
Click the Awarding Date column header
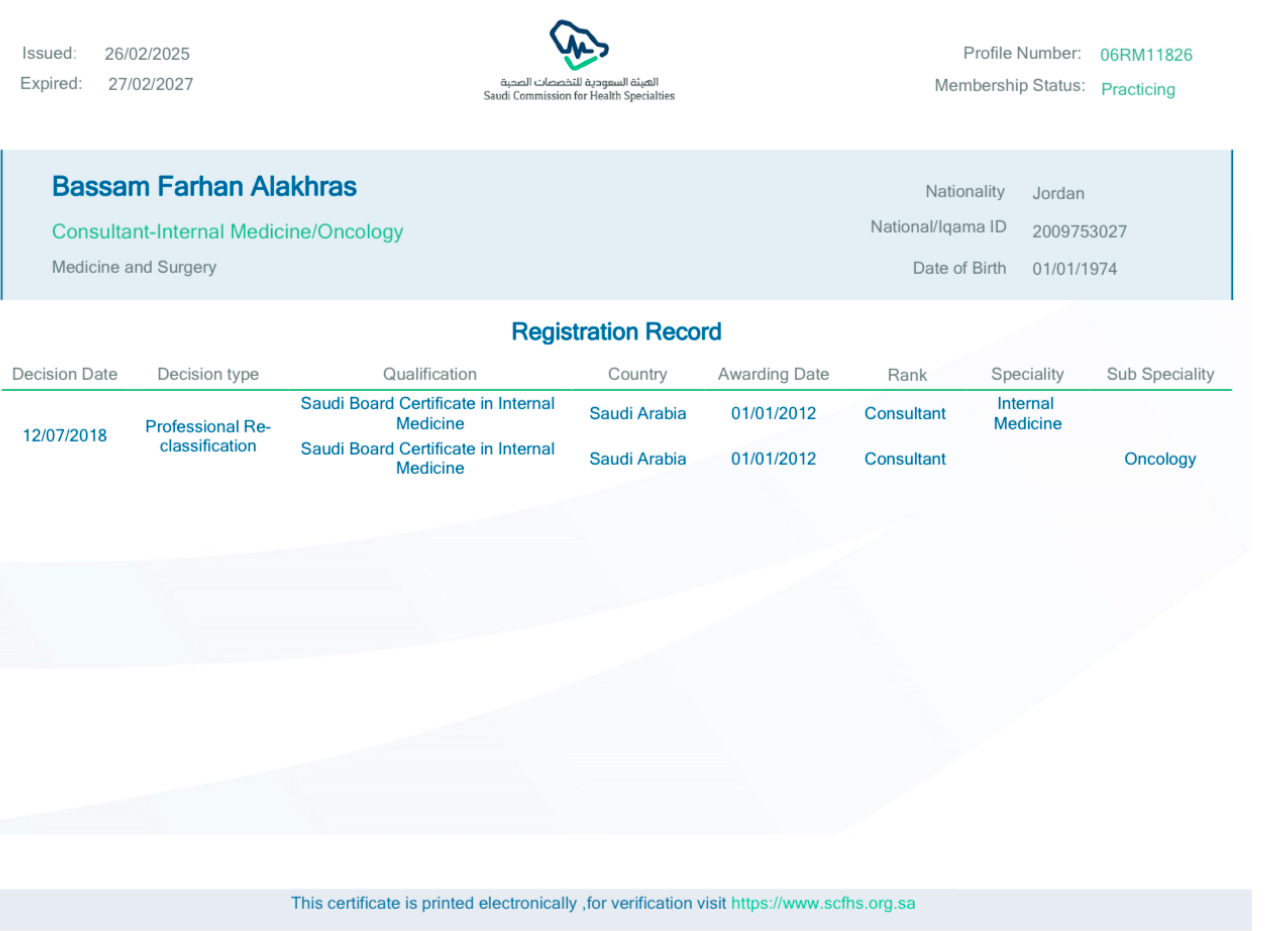pyautogui.click(x=773, y=374)
